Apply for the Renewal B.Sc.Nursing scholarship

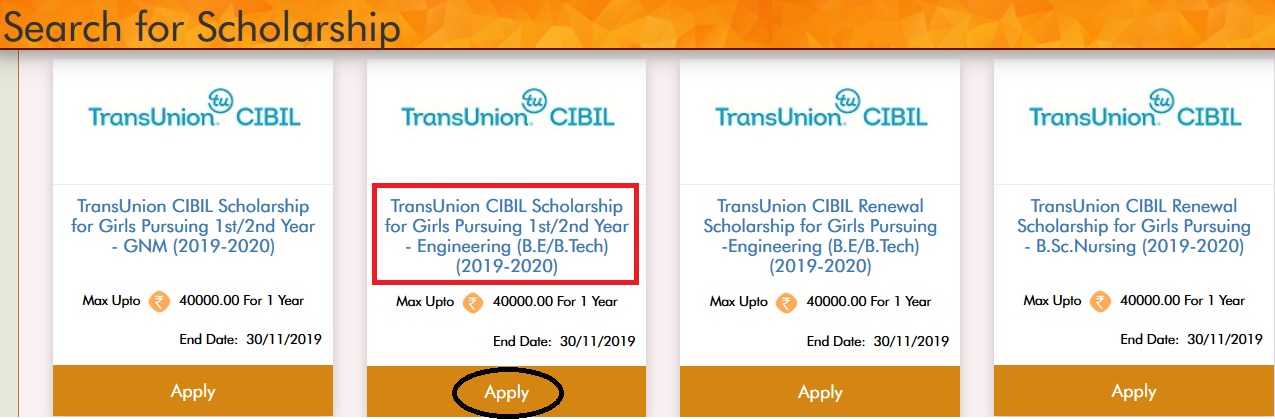tap(1135, 392)
